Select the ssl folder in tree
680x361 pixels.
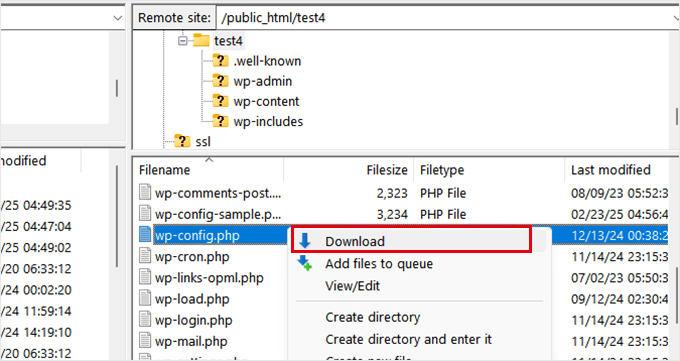203,141
